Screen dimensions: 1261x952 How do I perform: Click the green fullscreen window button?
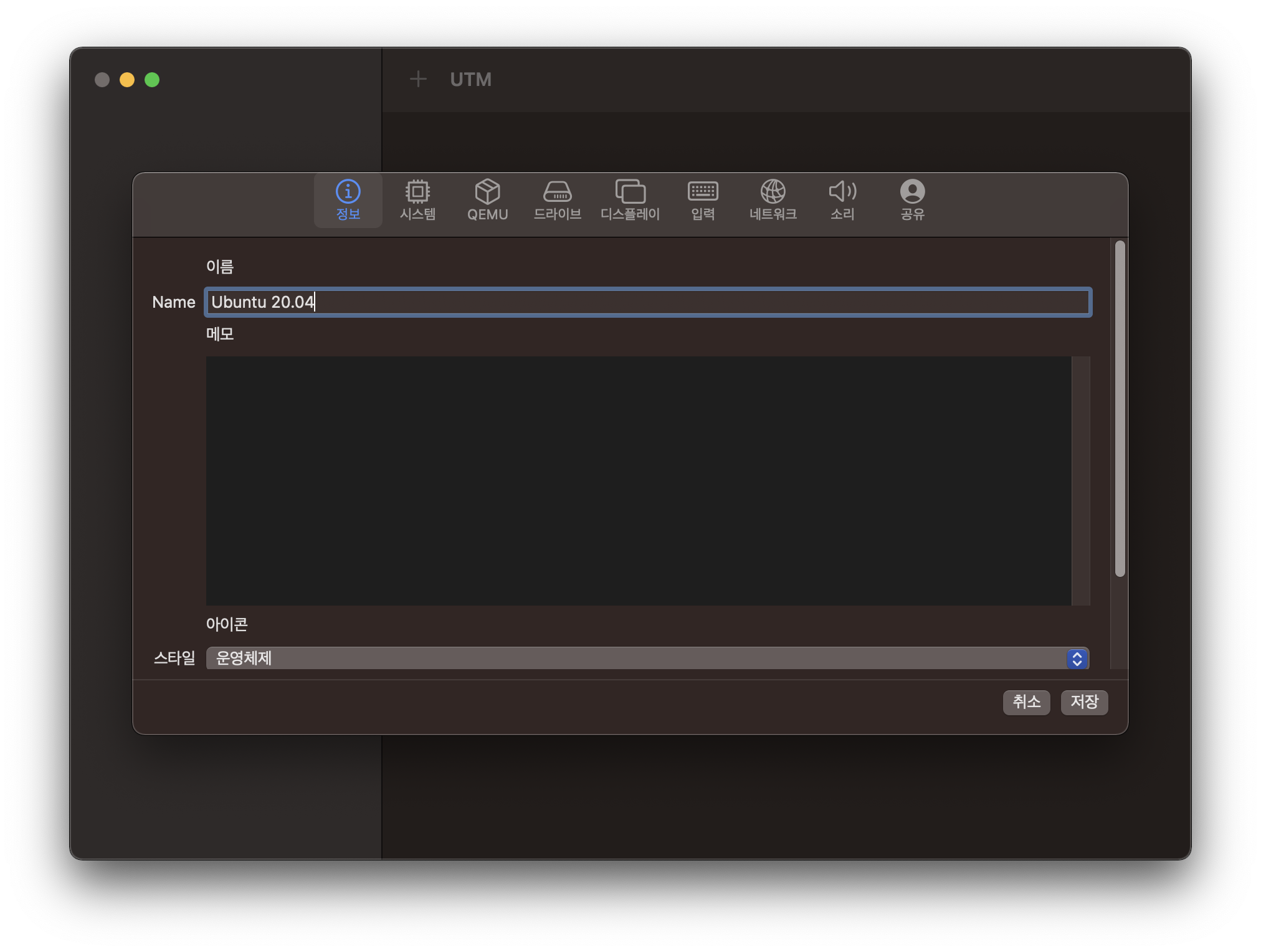pos(152,80)
